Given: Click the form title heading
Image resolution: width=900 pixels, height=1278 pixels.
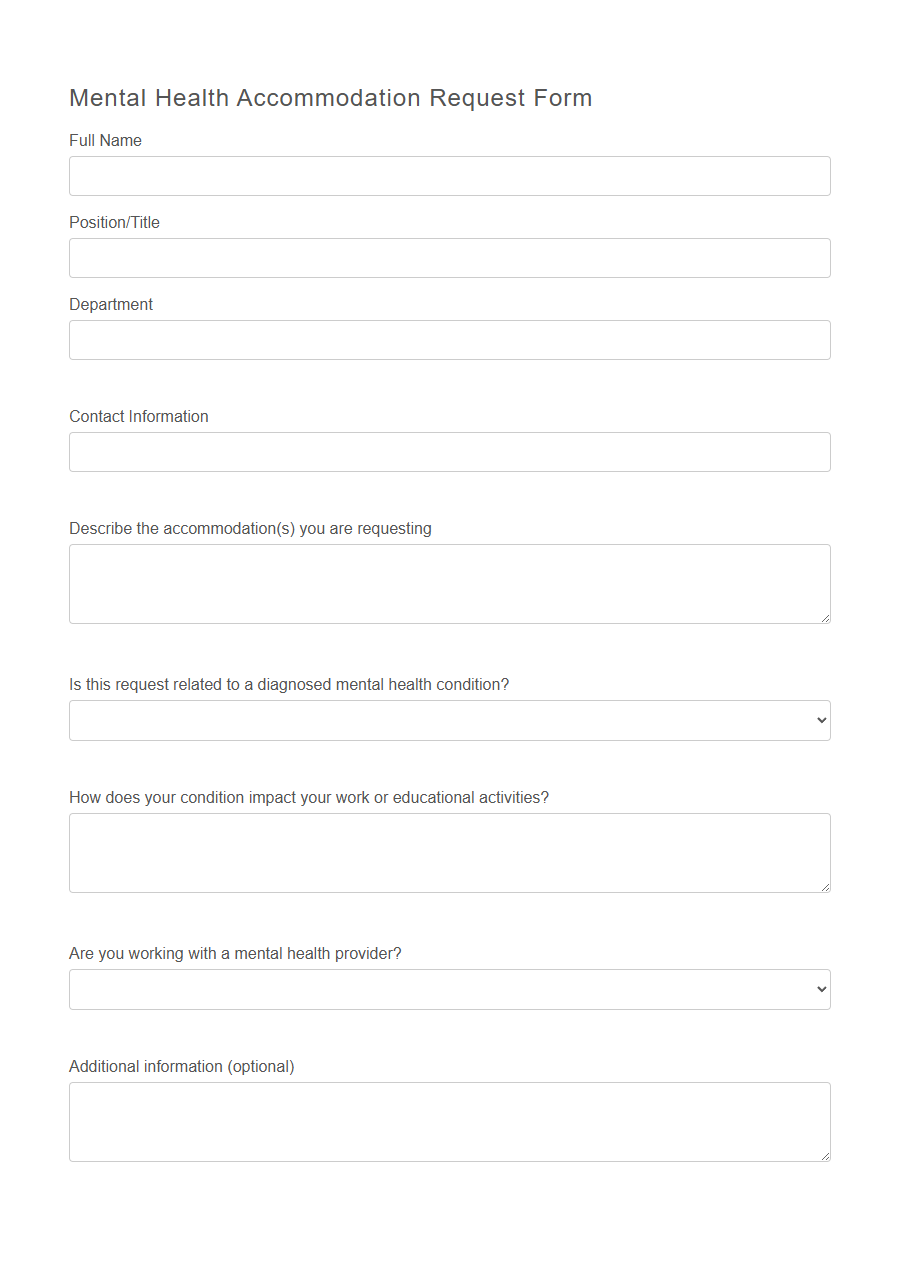Looking at the screenshot, I should (x=330, y=97).
